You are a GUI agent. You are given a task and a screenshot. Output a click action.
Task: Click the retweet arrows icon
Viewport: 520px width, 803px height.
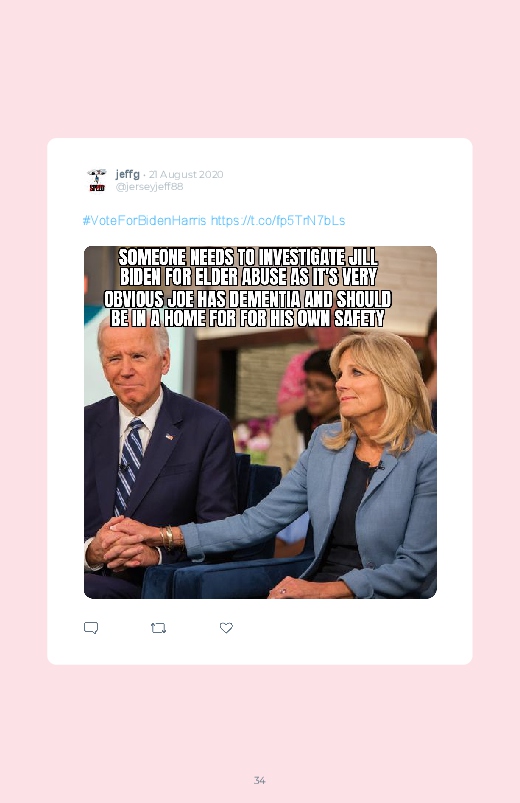pyautogui.click(x=158, y=627)
